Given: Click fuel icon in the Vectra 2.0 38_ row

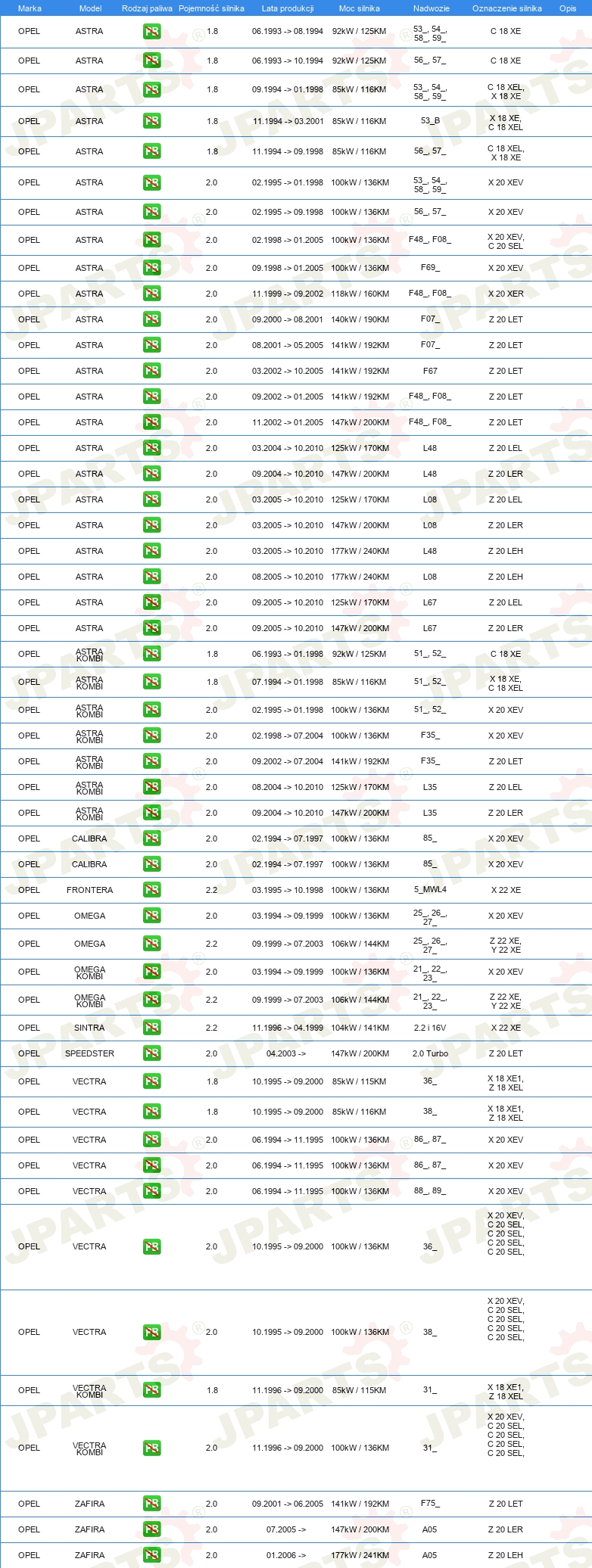Looking at the screenshot, I should pos(151,1332).
